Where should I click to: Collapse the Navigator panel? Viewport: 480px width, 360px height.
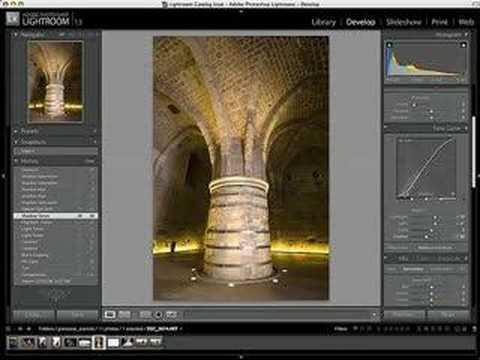(16, 35)
